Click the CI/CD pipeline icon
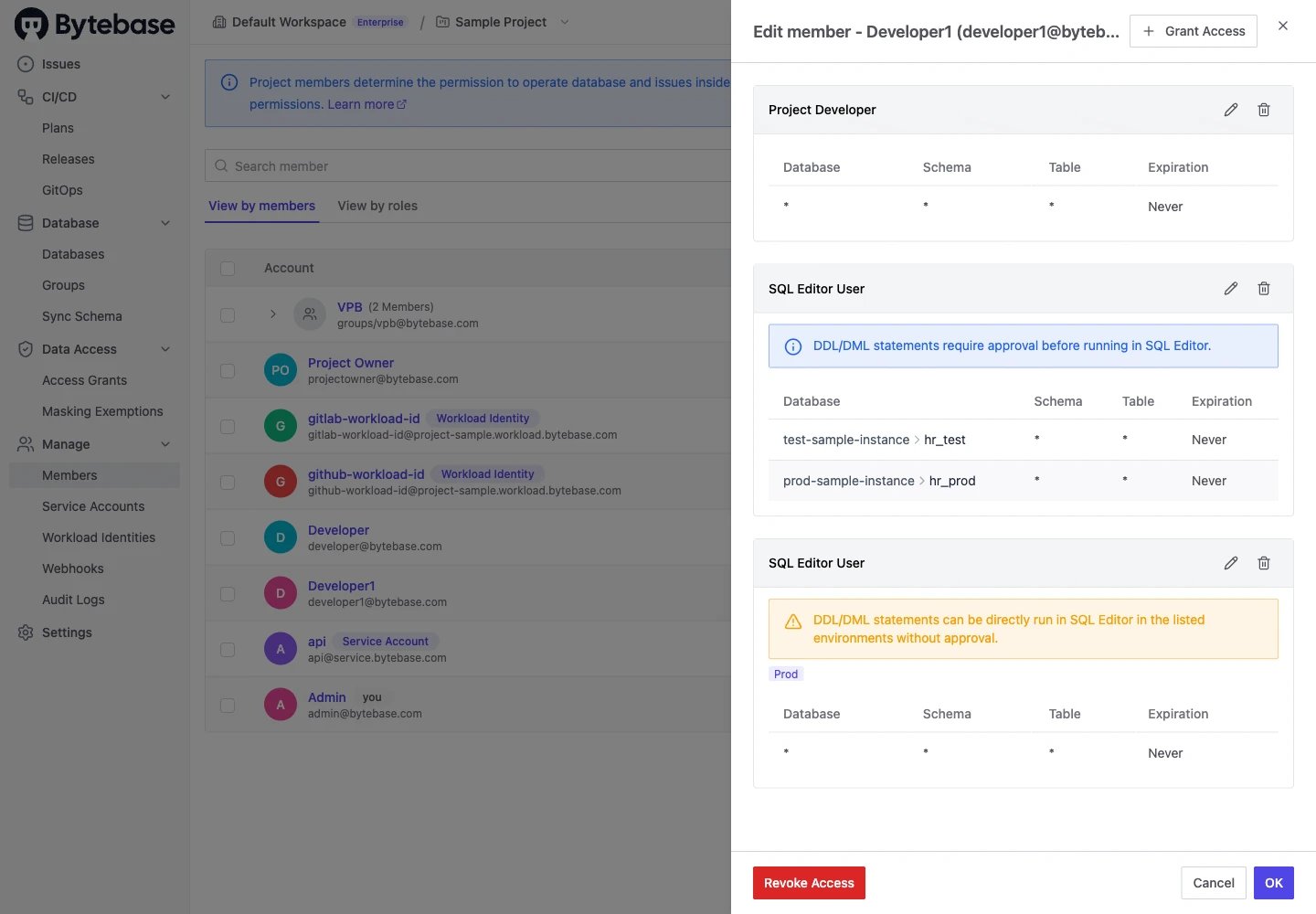The width and height of the screenshot is (1316, 914). pos(26,97)
